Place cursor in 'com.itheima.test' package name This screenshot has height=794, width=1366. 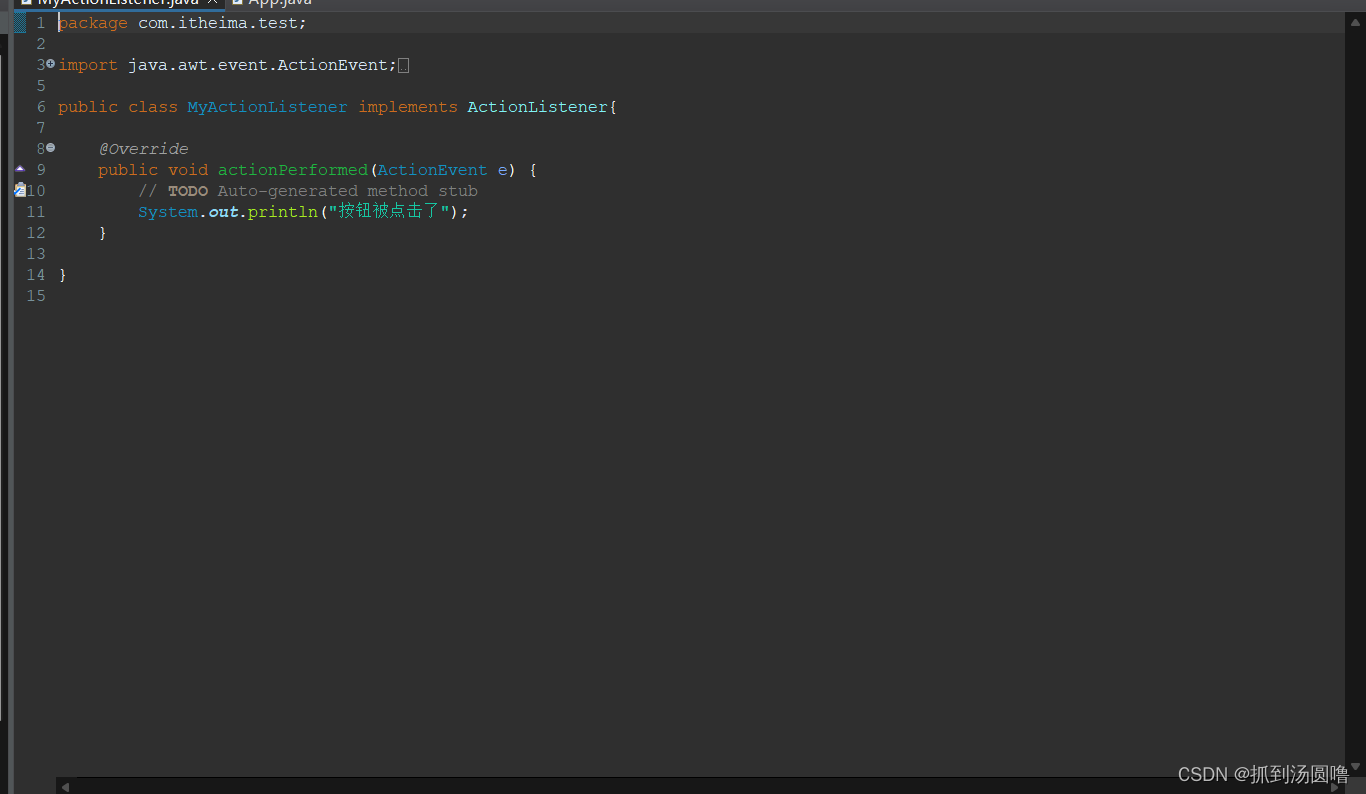click(217, 23)
